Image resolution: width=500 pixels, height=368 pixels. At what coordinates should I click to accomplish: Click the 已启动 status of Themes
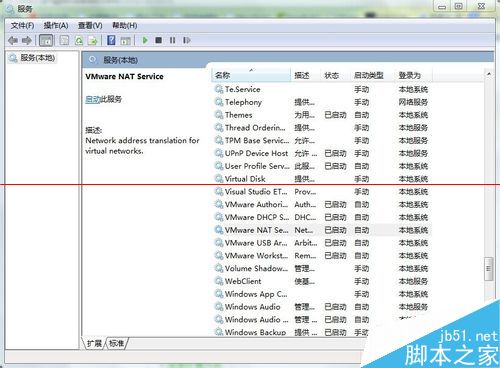click(x=335, y=115)
